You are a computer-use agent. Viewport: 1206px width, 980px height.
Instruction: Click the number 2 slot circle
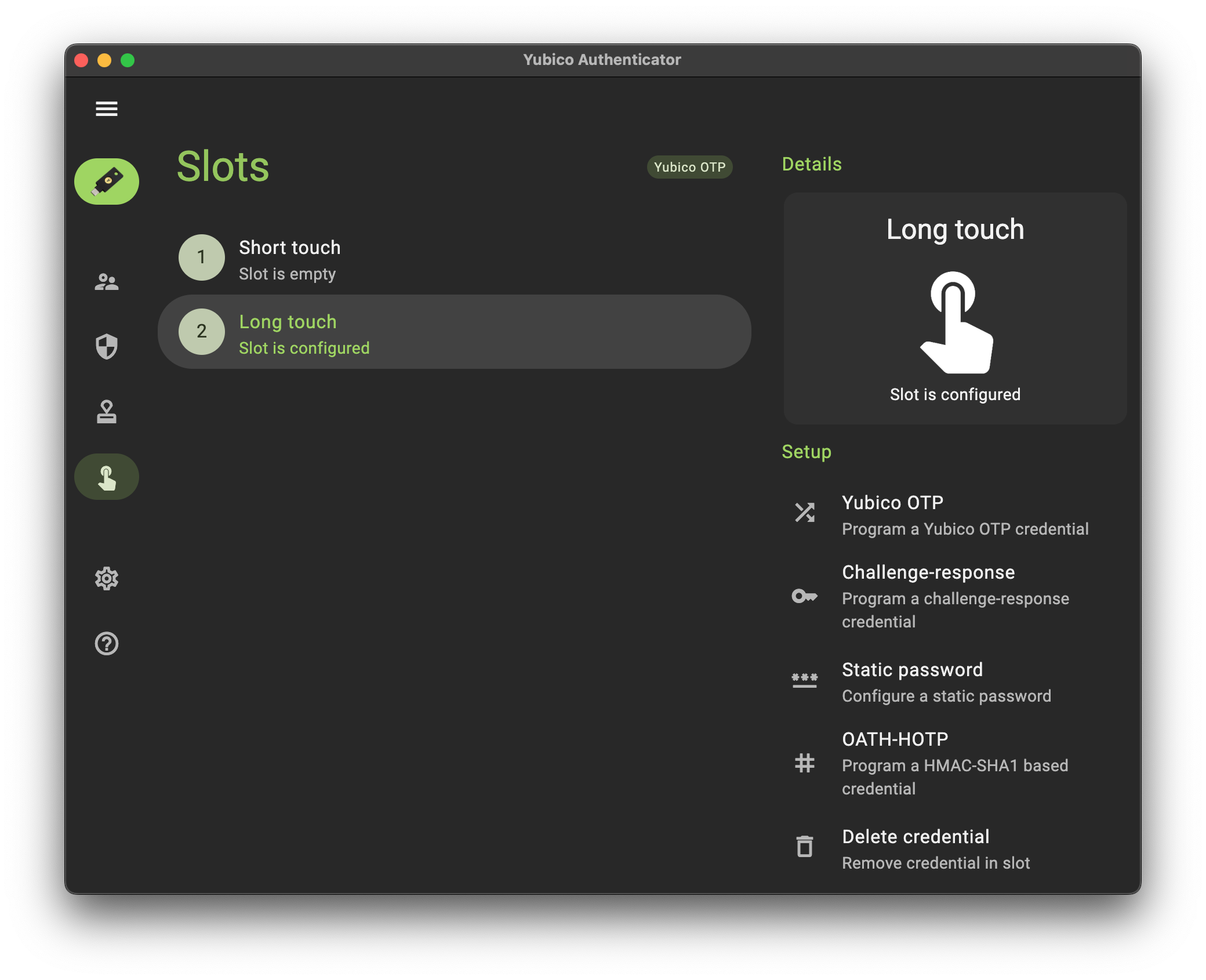pos(202,332)
